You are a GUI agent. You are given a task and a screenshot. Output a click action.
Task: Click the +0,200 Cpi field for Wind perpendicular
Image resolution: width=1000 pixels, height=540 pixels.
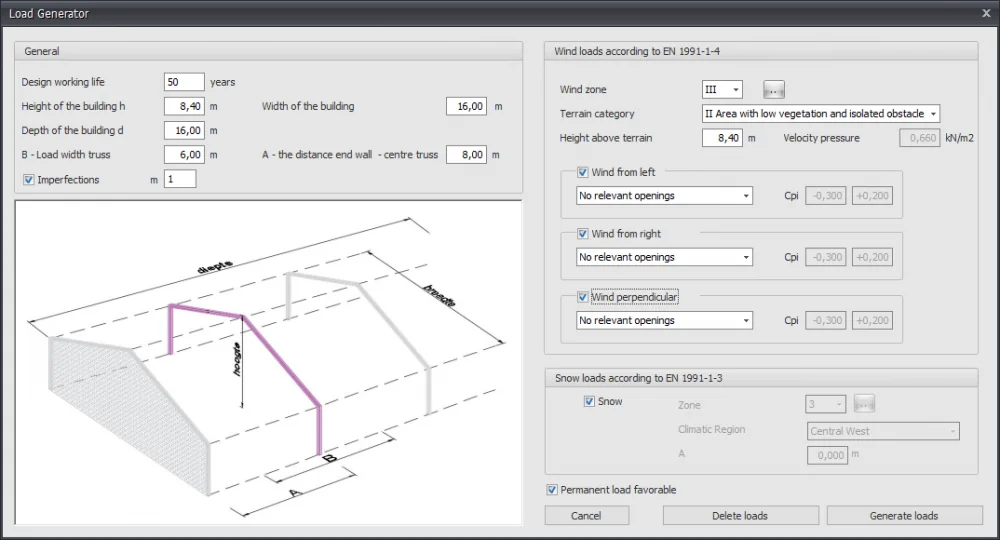tap(872, 320)
